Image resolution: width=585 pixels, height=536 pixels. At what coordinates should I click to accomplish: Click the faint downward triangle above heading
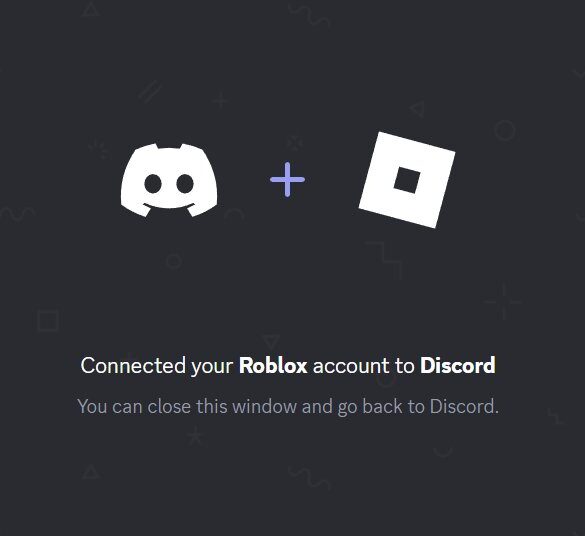271,341
